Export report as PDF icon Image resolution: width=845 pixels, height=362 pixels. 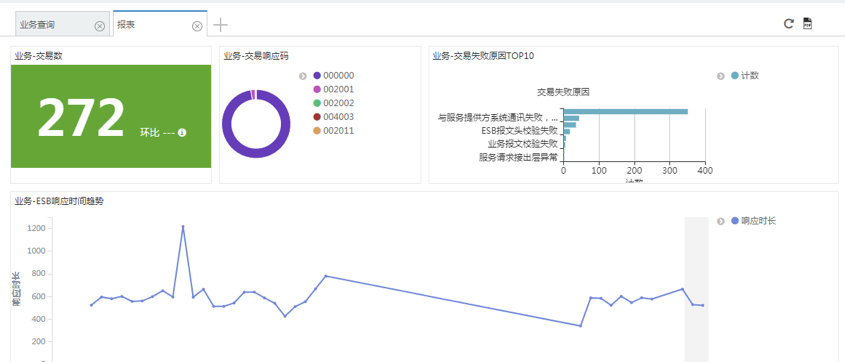[807, 23]
